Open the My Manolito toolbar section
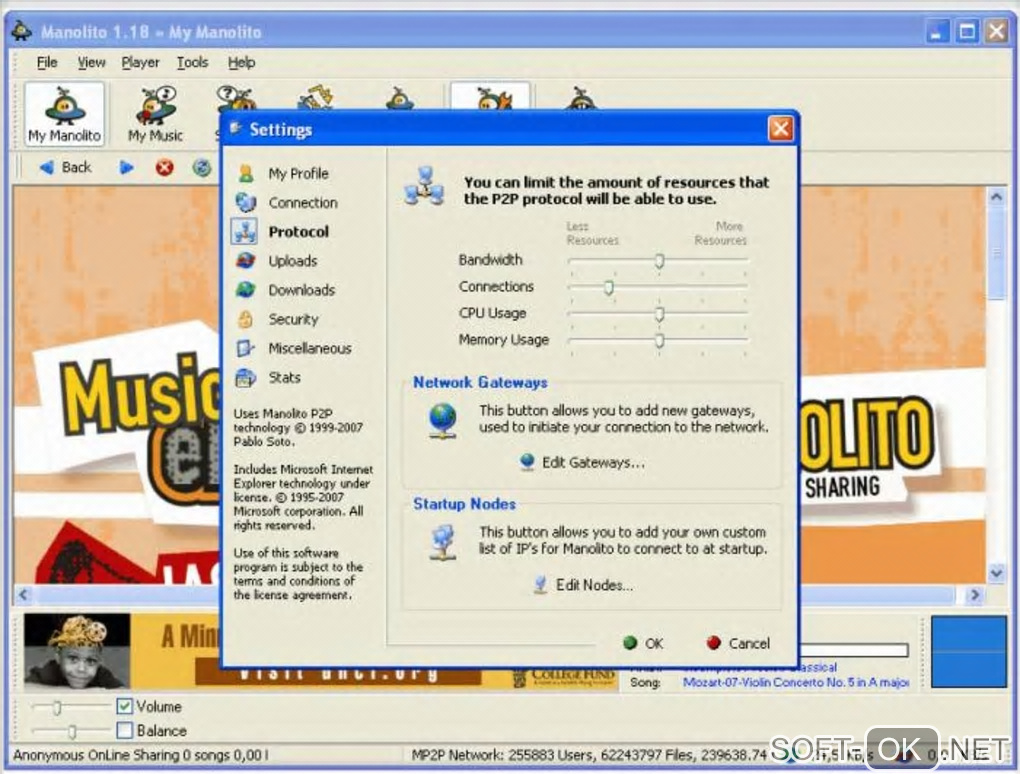The width and height of the screenshot is (1020, 774). pos(64,114)
